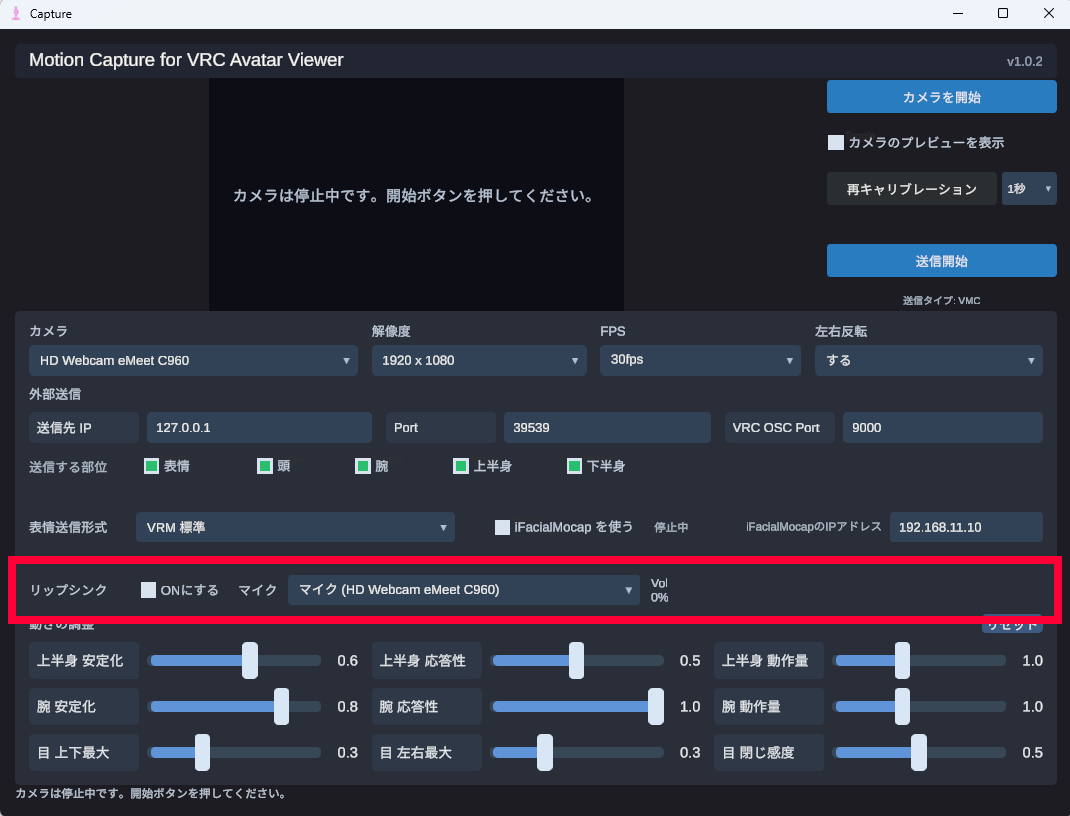
Task: Toggle the 下半身 checkbox
Action: click(575, 466)
